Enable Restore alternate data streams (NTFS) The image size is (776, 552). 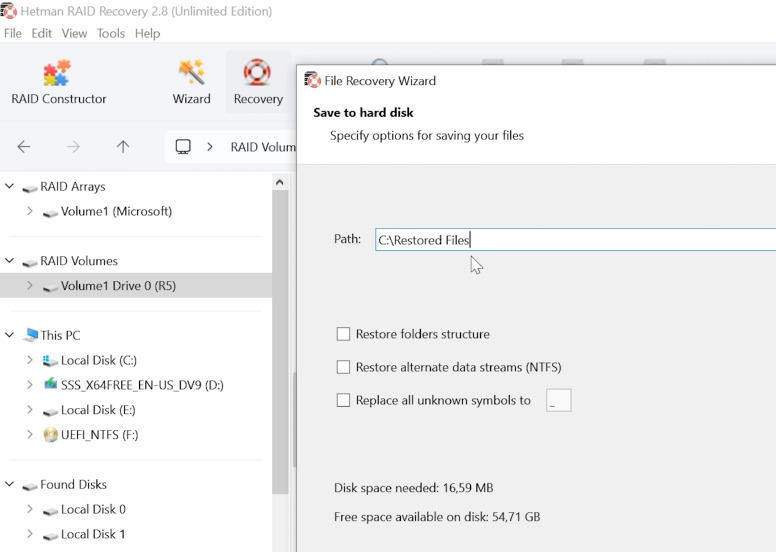tap(343, 367)
